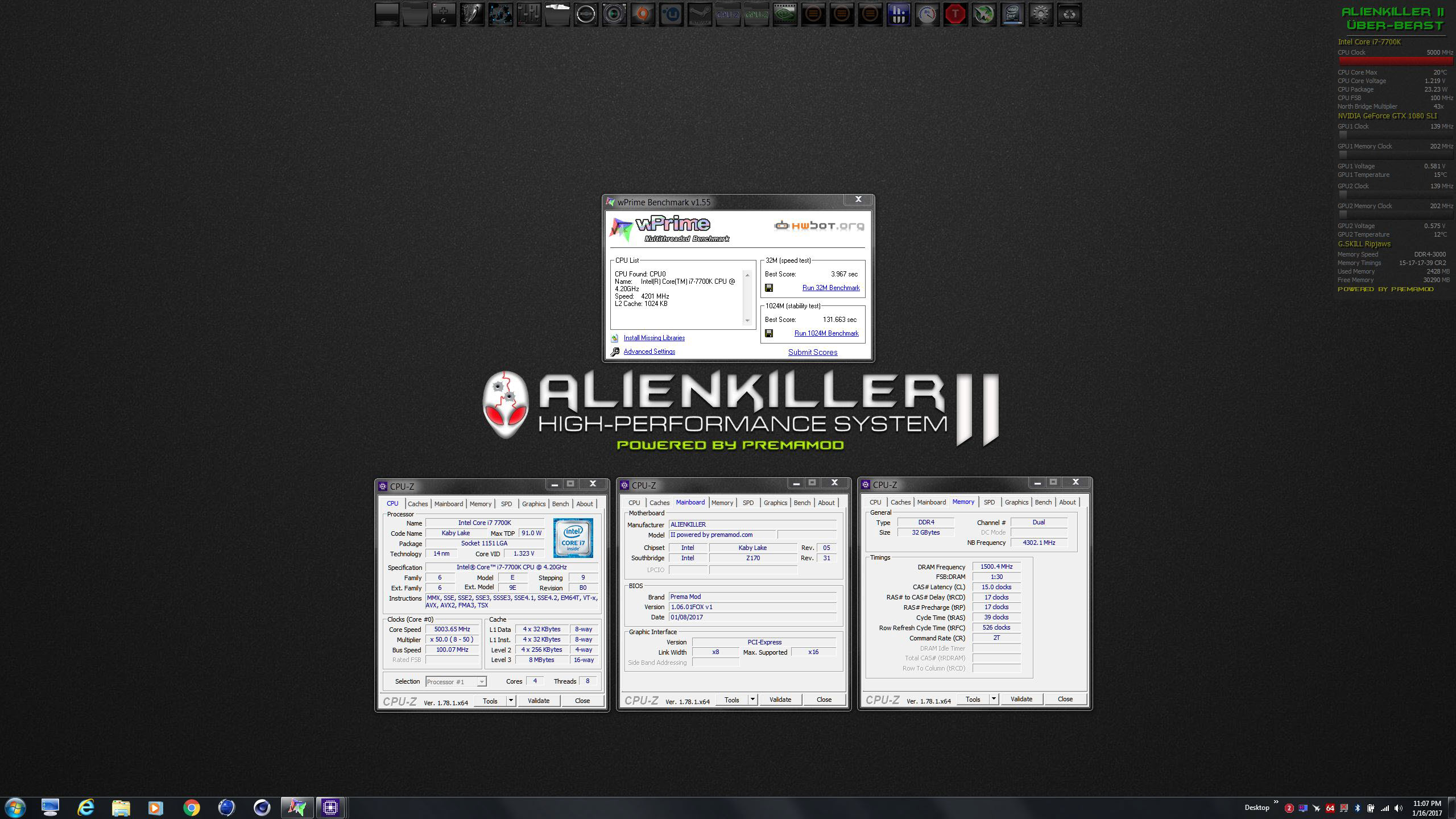1456x819 pixels.
Task: Open the CPU-Z dock icon
Action: [728, 15]
